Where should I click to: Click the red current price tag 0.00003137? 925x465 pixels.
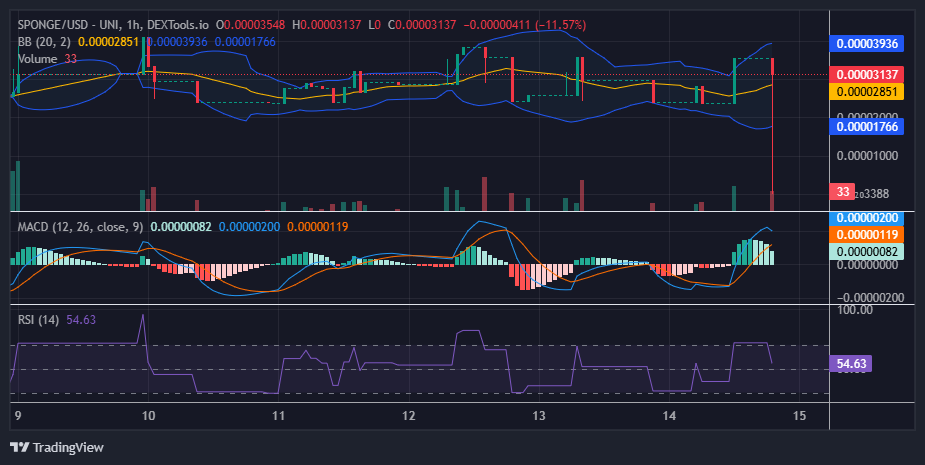[x=867, y=74]
